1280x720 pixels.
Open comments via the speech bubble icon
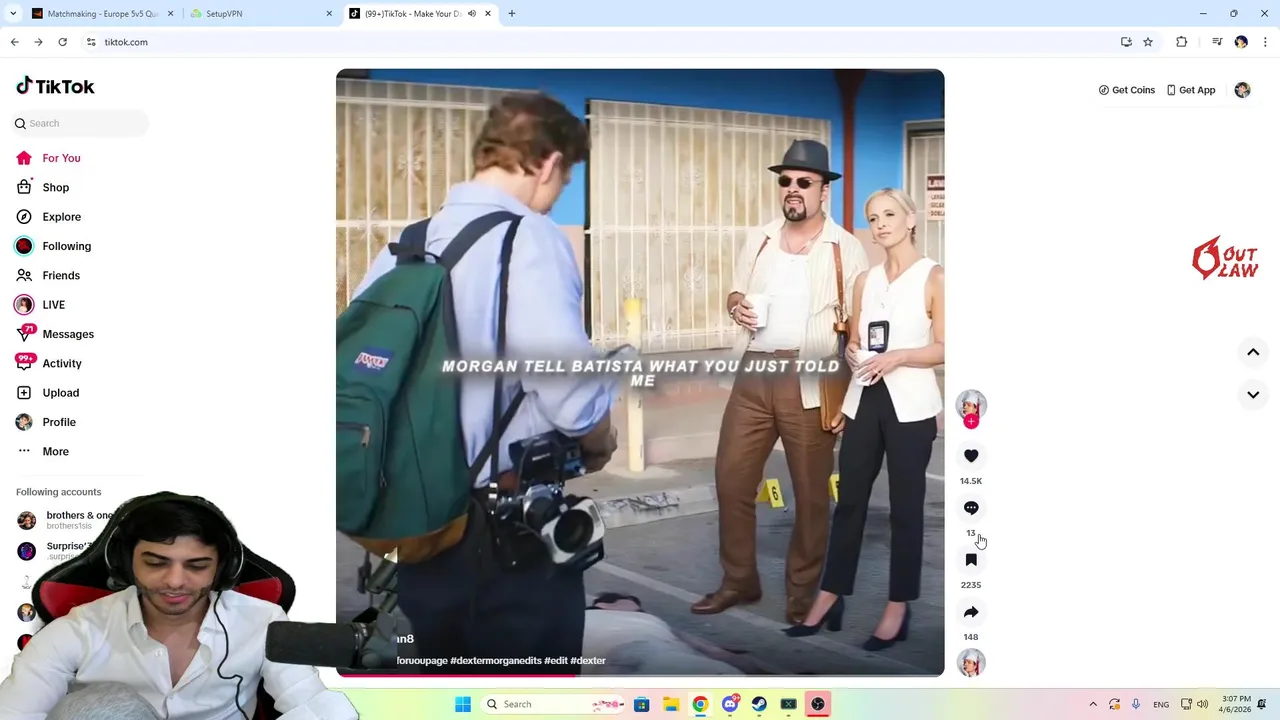click(x=971, y=508)
